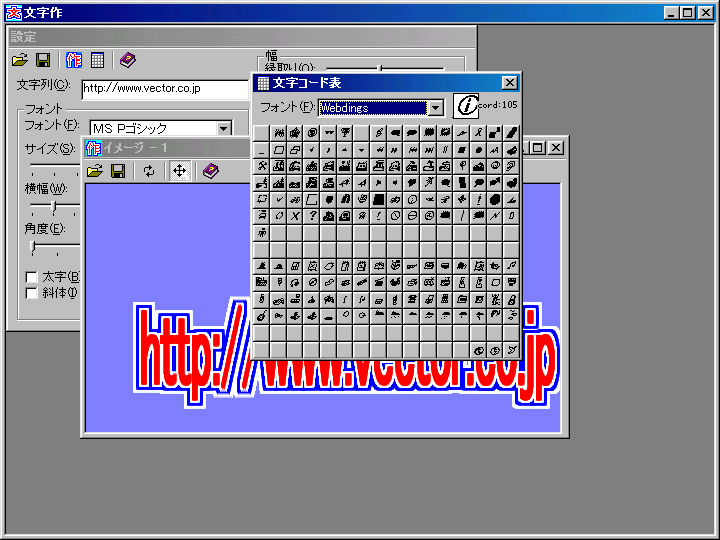720x540 pixels.
Task: Save image via イメージ window floppy icon
Action: pos(118,171)
